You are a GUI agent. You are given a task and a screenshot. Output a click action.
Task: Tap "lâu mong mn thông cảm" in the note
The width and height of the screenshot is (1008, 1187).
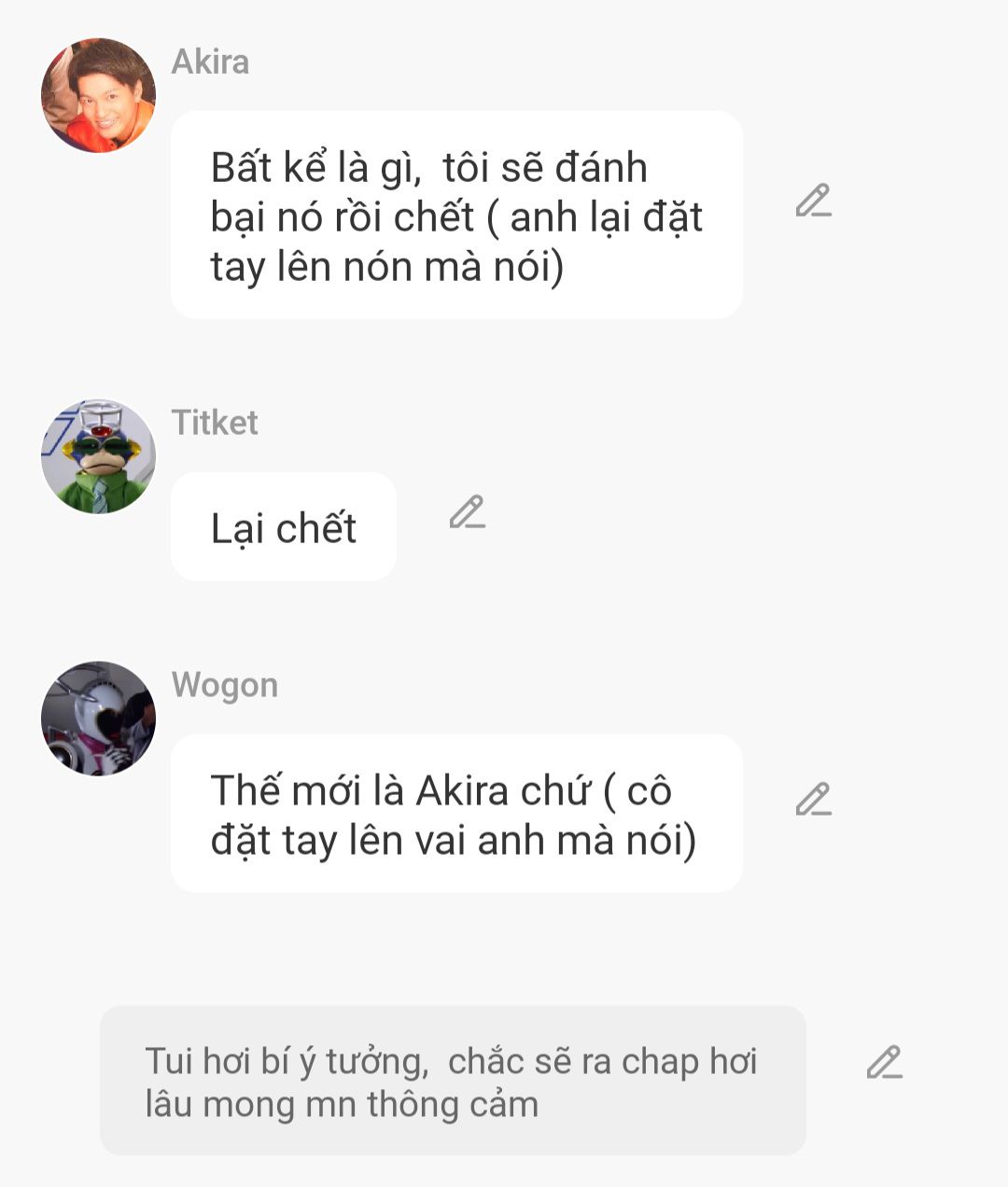pyautogui.click(x=342, y=1104)
